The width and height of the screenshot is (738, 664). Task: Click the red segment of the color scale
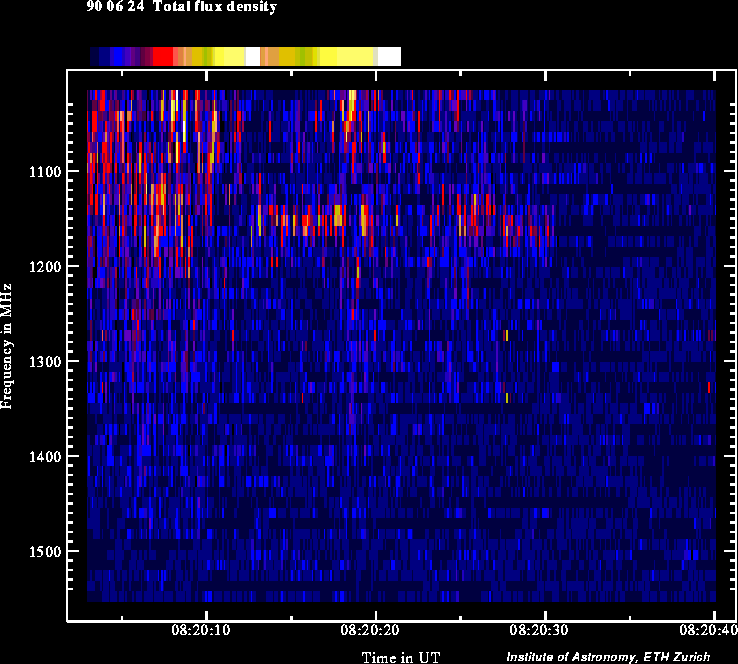coord(163,56)
